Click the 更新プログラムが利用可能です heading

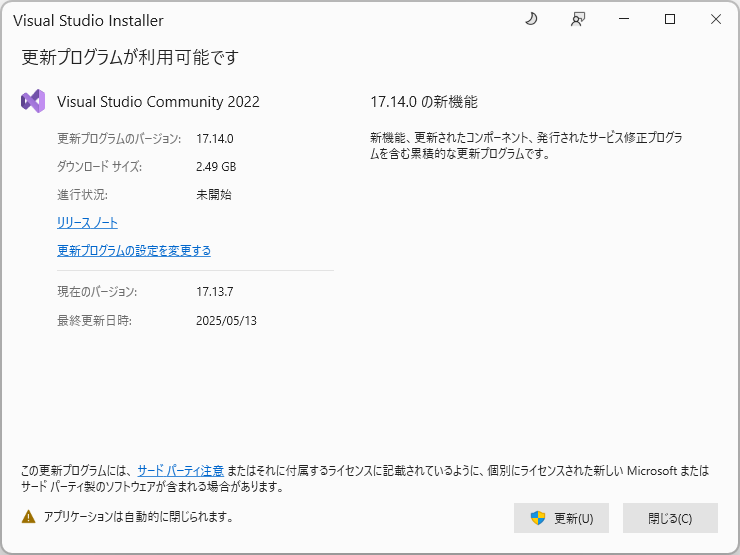coord(130,57)
